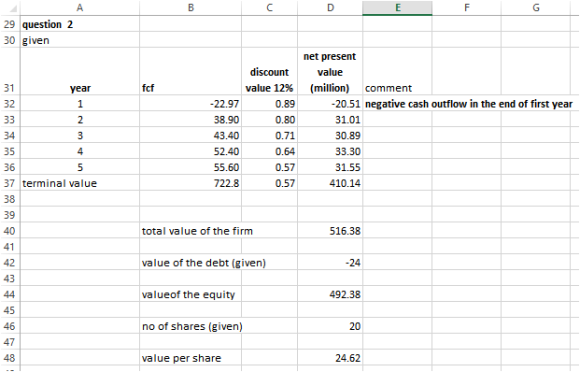The width and height of the screenshot is (580, 372).
Task: Select column G header
Action: coord(536,7)
